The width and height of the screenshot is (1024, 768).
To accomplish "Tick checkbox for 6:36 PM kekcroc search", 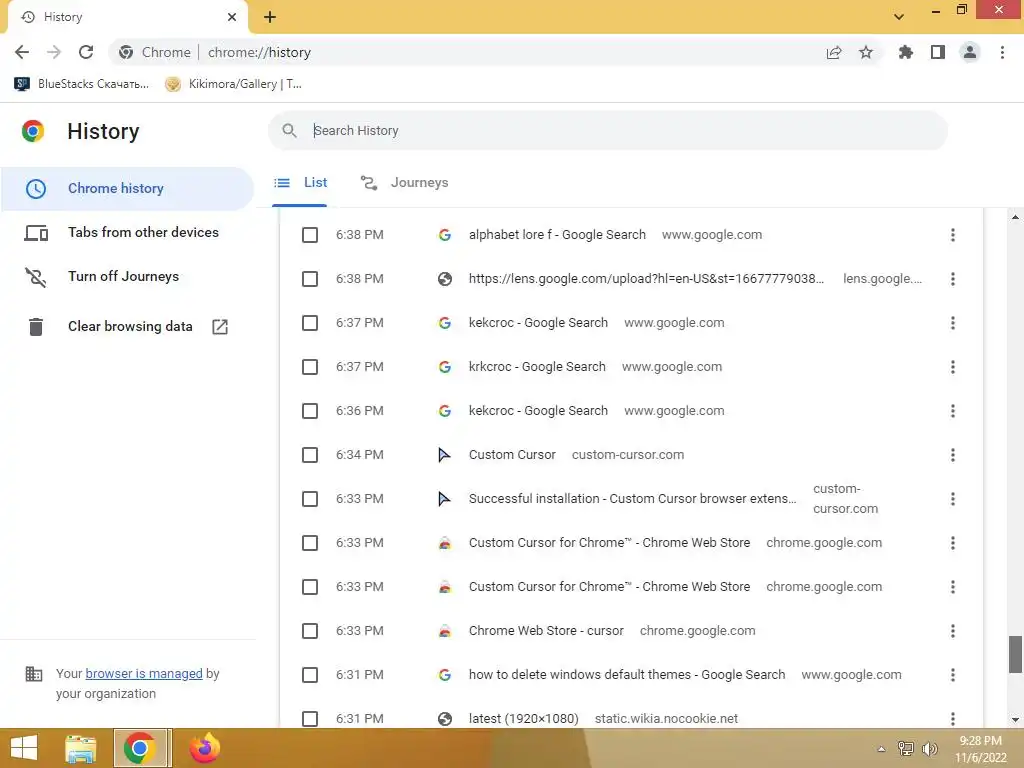I will [x=310, y=411].
